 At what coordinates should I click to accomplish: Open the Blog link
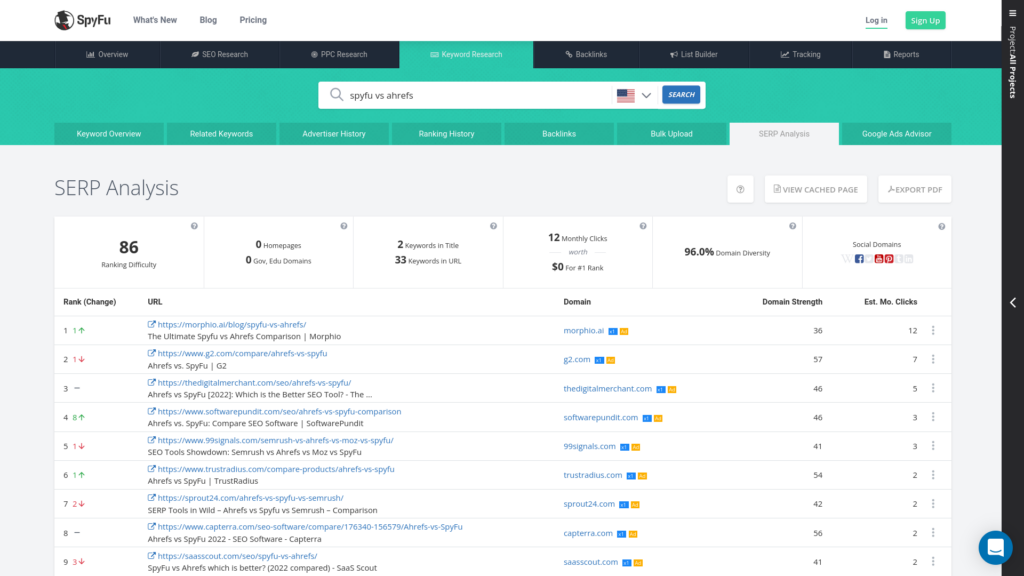[208, 20]
